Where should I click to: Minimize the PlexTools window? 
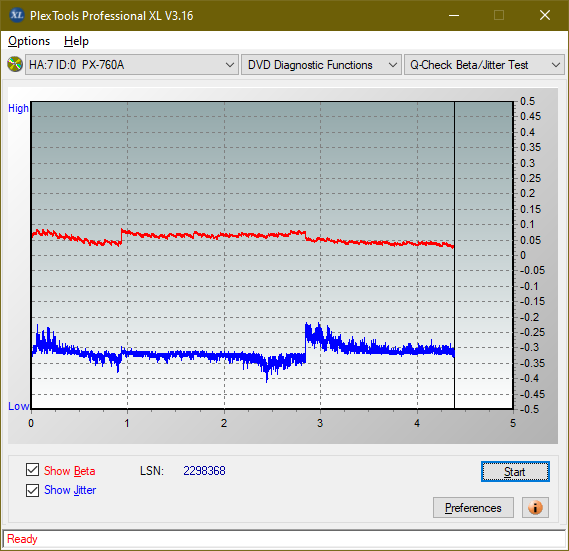click(454, 15)
